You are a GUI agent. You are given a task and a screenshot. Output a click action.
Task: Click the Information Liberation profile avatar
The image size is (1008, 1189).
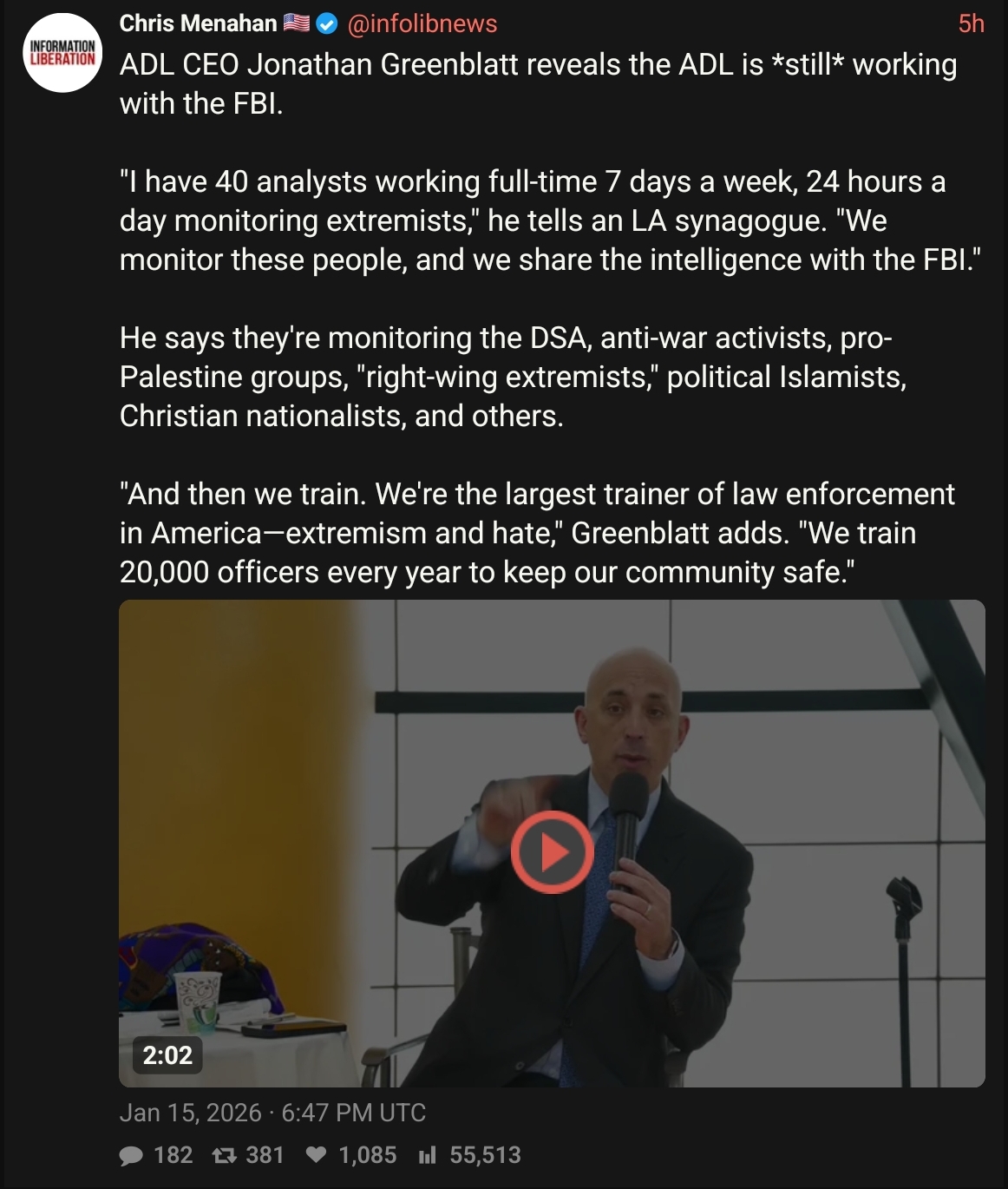point(62,53)
